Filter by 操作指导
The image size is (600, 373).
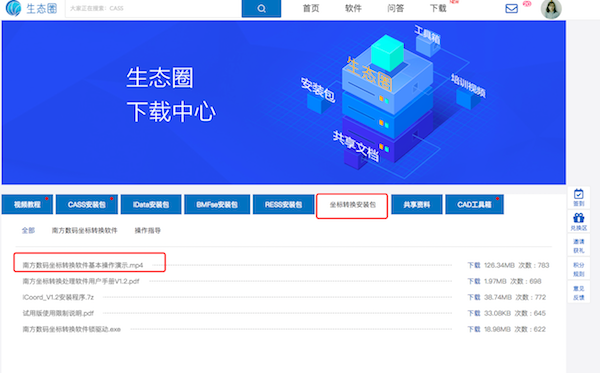[148, 230]
